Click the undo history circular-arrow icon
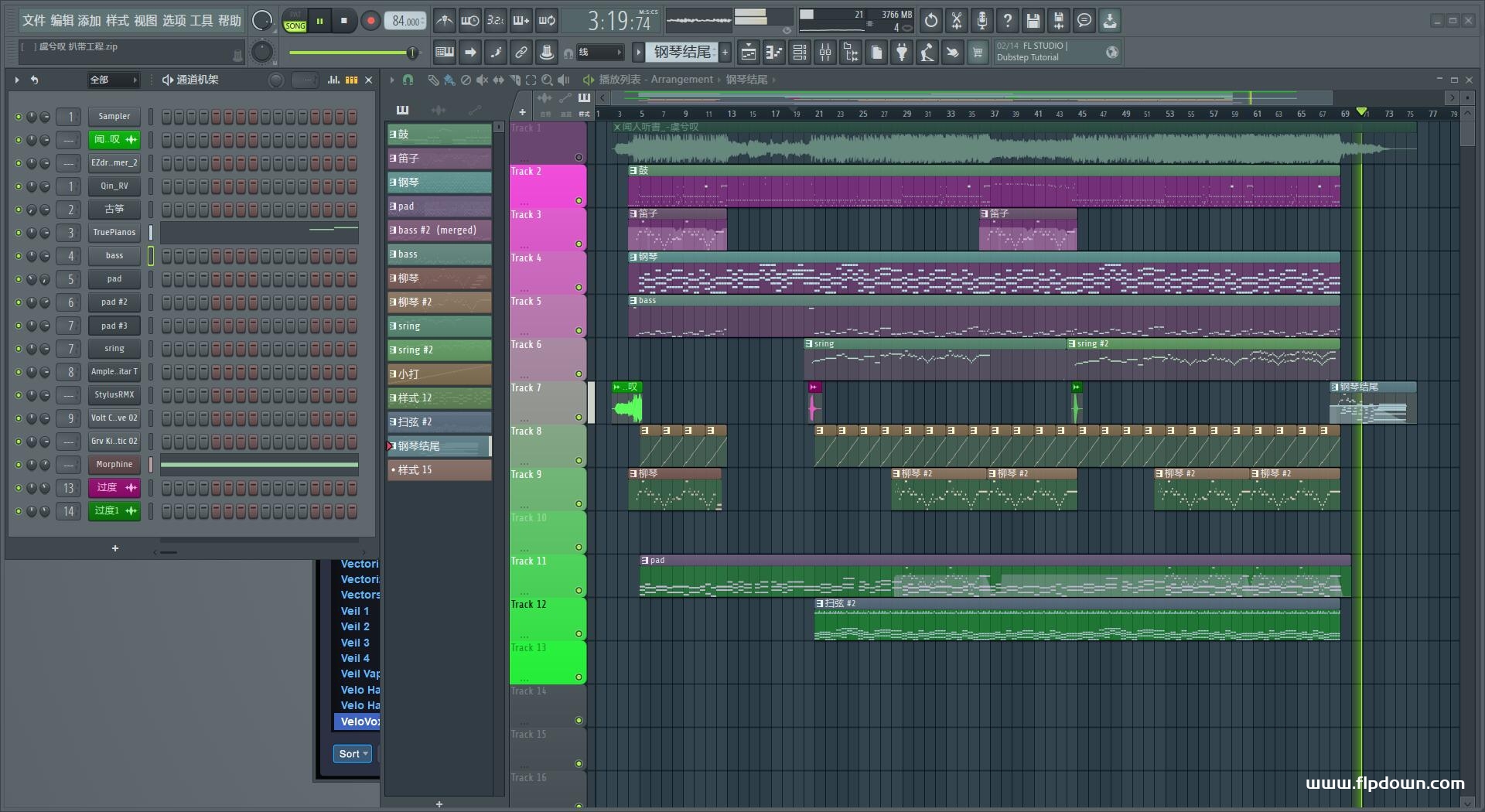The height and width of the screenshot is (812, 1485). 931,21
